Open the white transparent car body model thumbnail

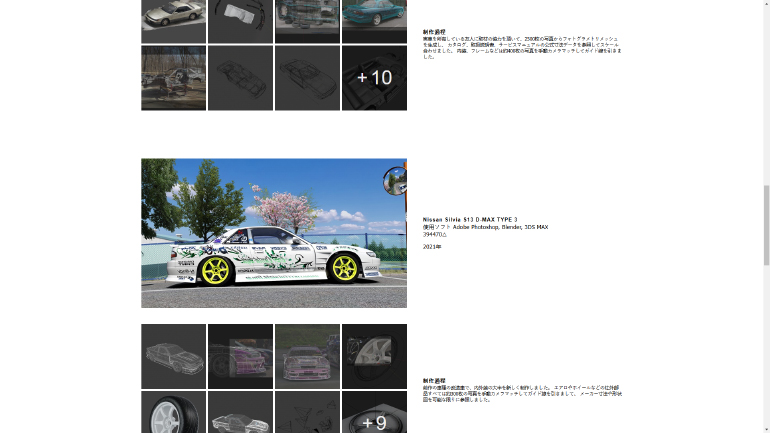coord(241,412)
